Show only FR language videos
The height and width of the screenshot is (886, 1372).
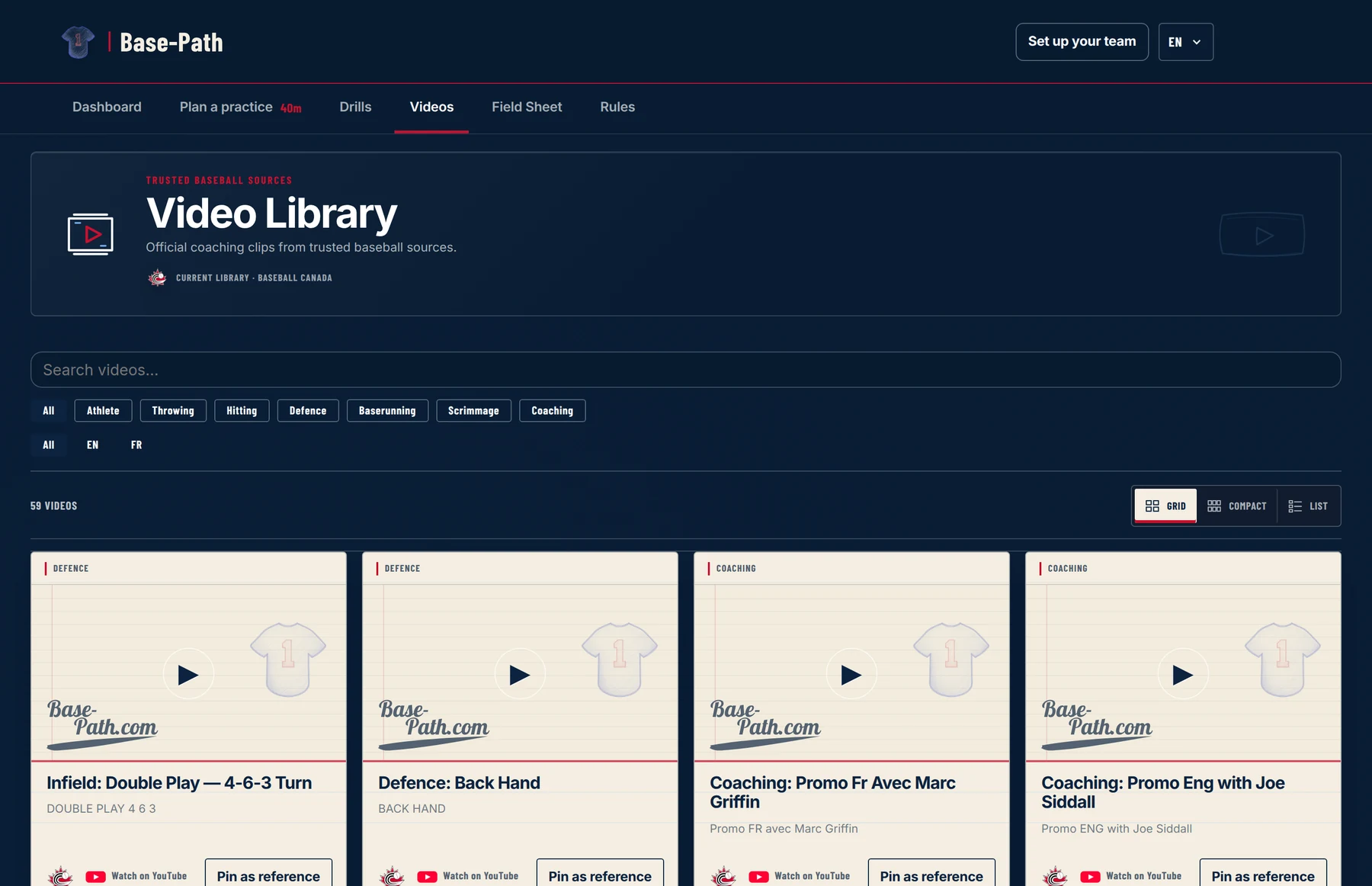point(136,445)
